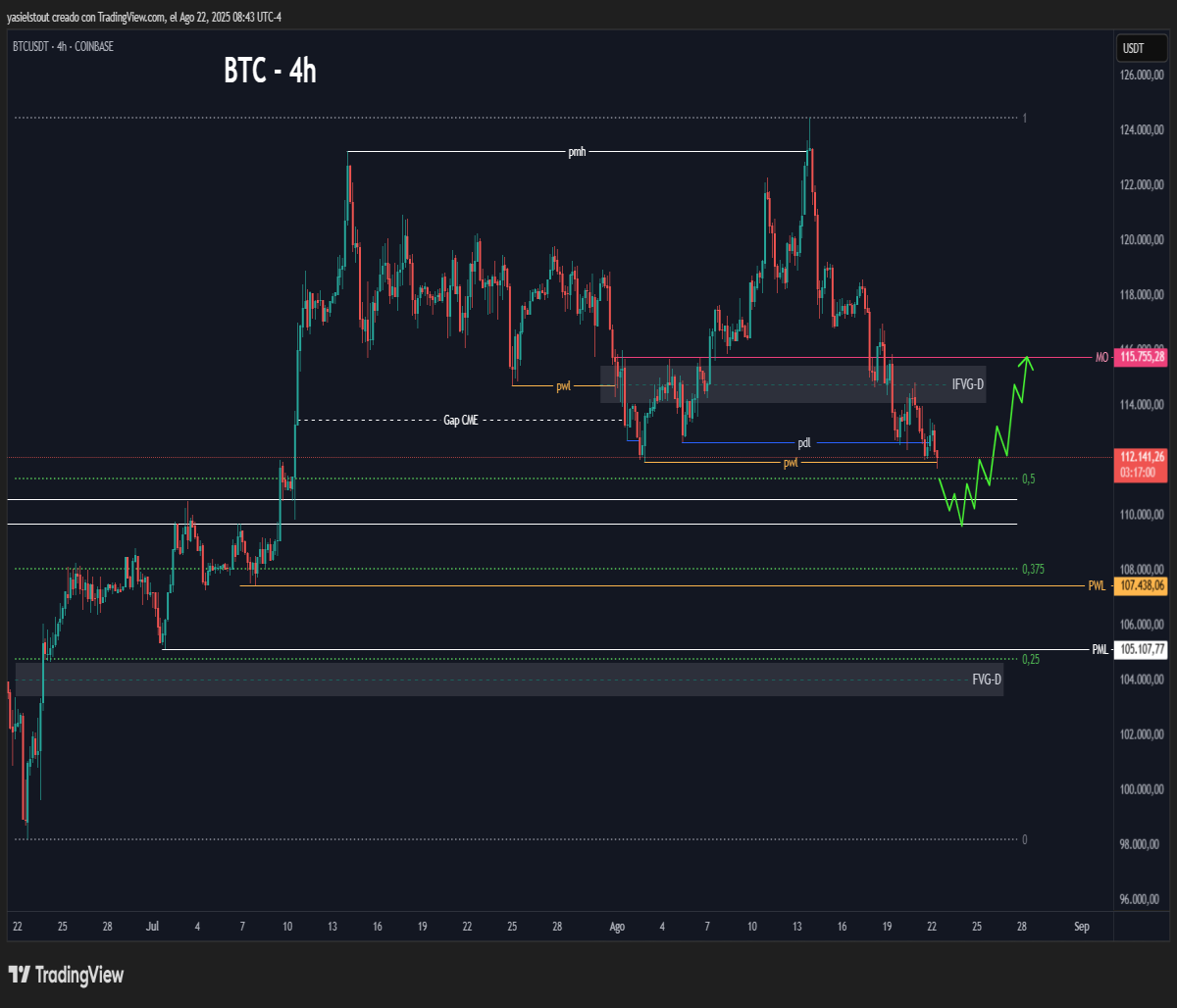Image resolution: width=1177 pixels, height=1008 pixels.
Task: Click the 118.000,00 price axis label
Action: (x=1143, y=294)
